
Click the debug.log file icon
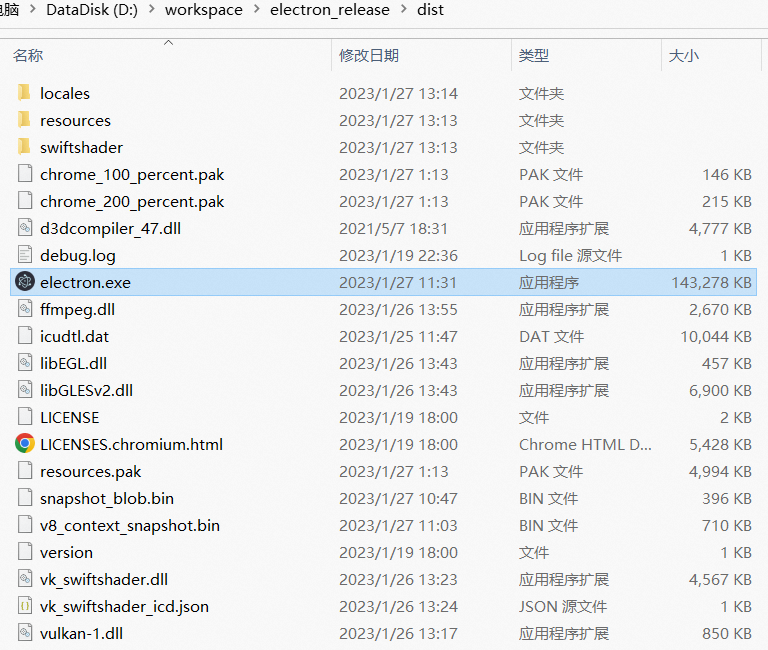point(25,255)
